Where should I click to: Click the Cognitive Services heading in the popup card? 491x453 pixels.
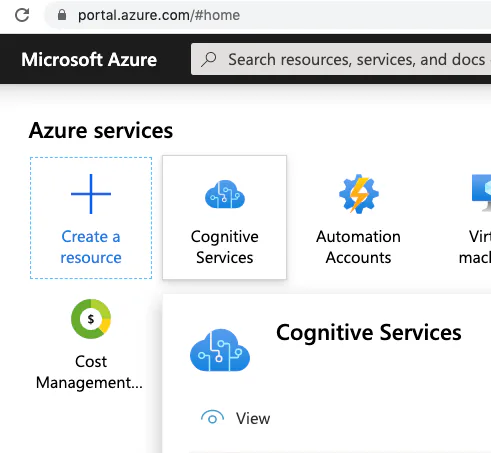click(369, 333)
